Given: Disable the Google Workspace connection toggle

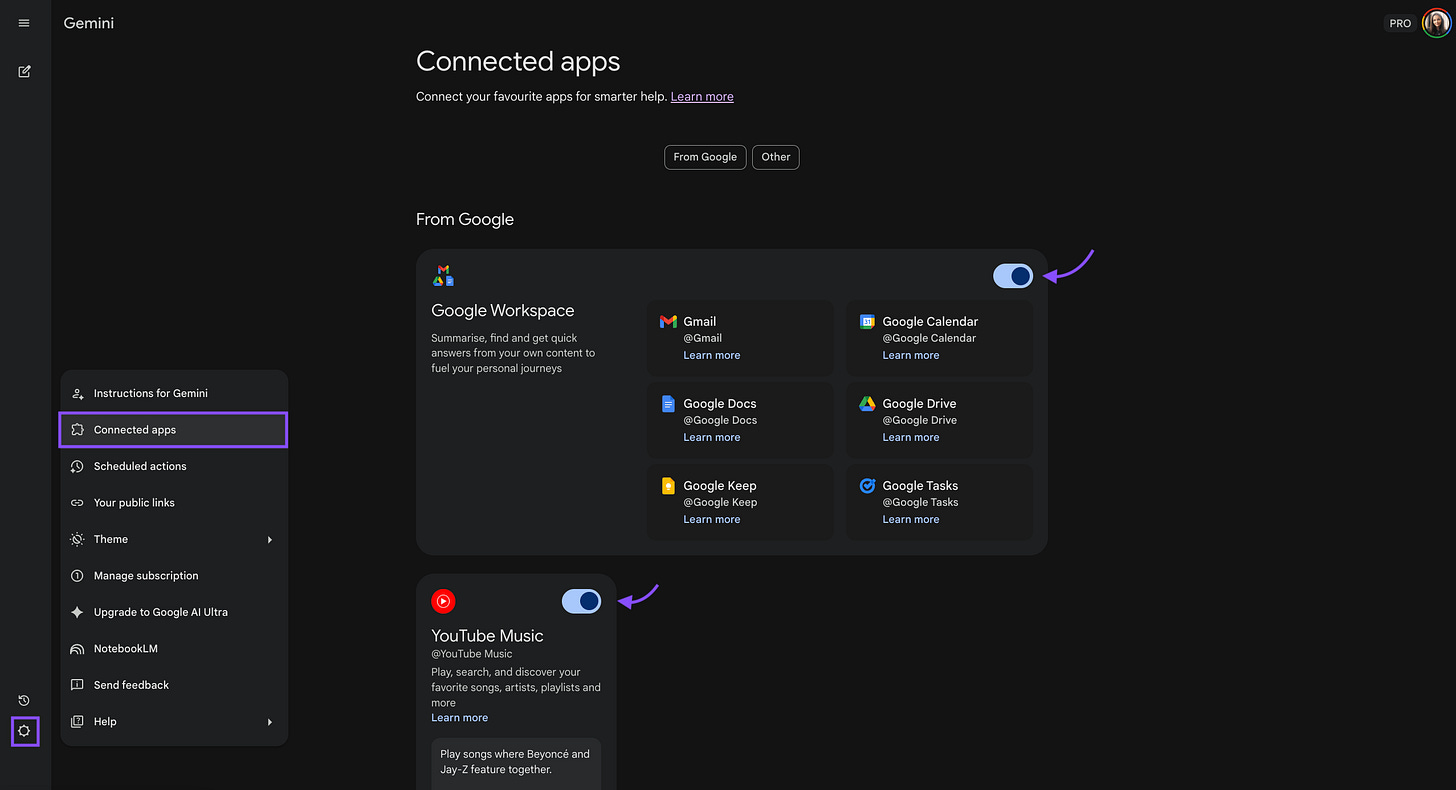Looking at the screenshot, I should [x=1012, y=276].
